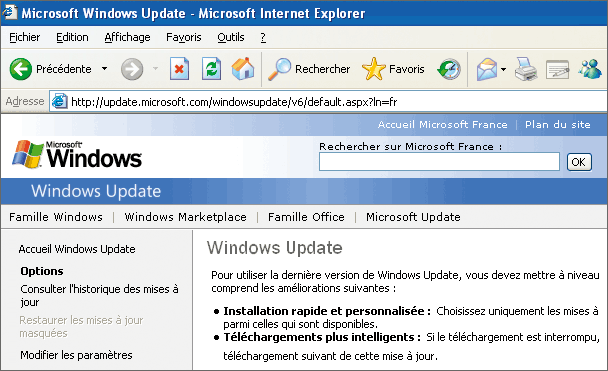Click the Adresse label

[25, 101]
